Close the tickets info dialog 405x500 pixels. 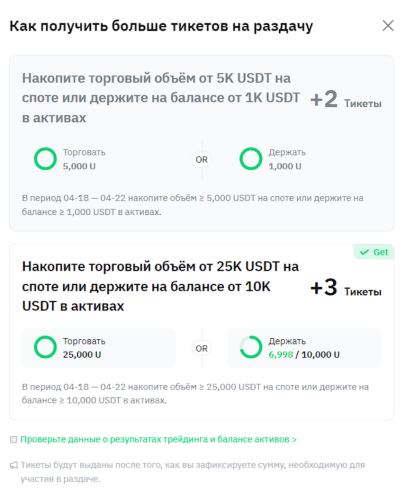[x=388, y=26]
